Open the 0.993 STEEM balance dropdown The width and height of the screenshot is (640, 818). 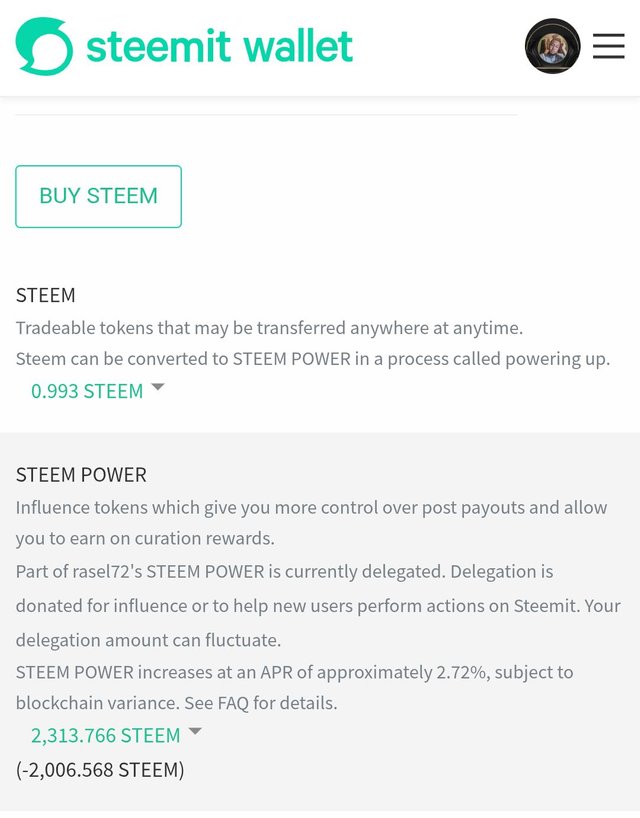pos(98,391)
